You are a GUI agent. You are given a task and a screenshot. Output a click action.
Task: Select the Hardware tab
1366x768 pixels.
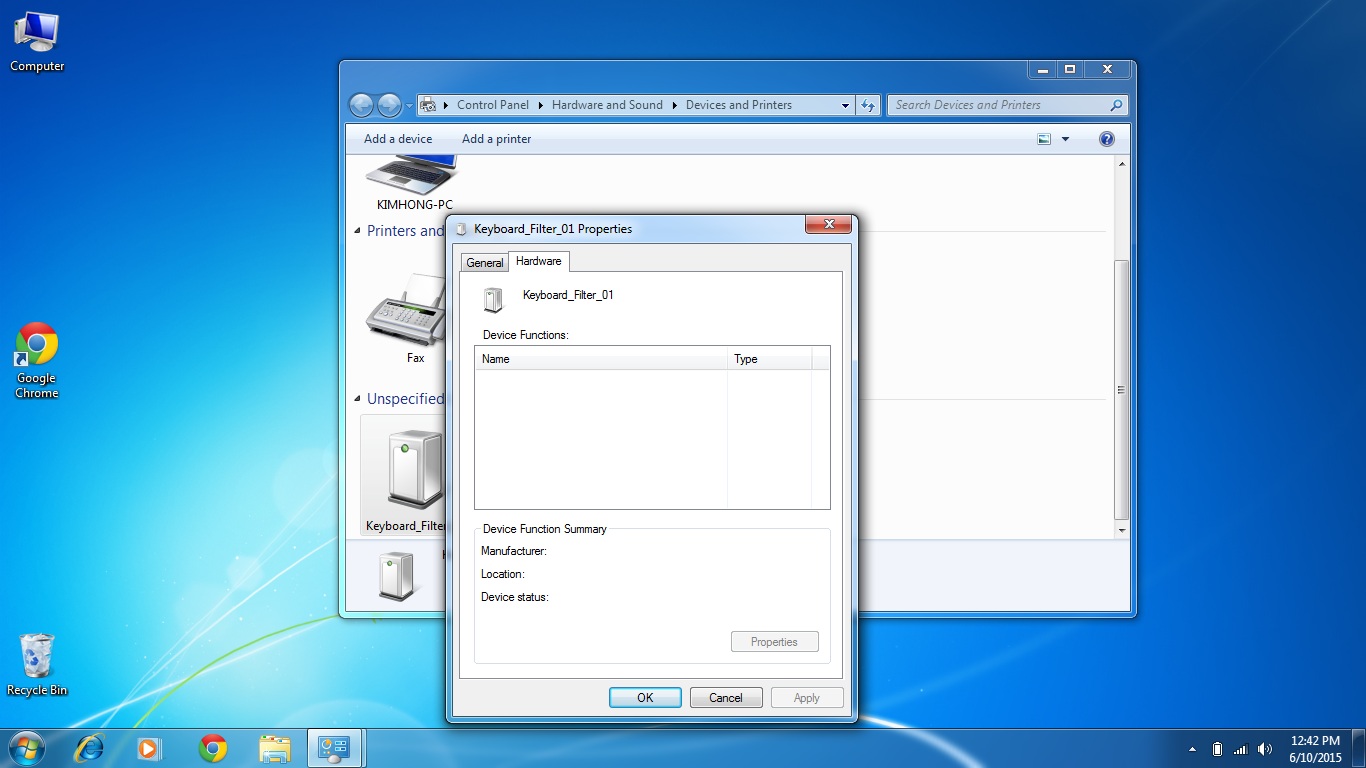point(538,261)
